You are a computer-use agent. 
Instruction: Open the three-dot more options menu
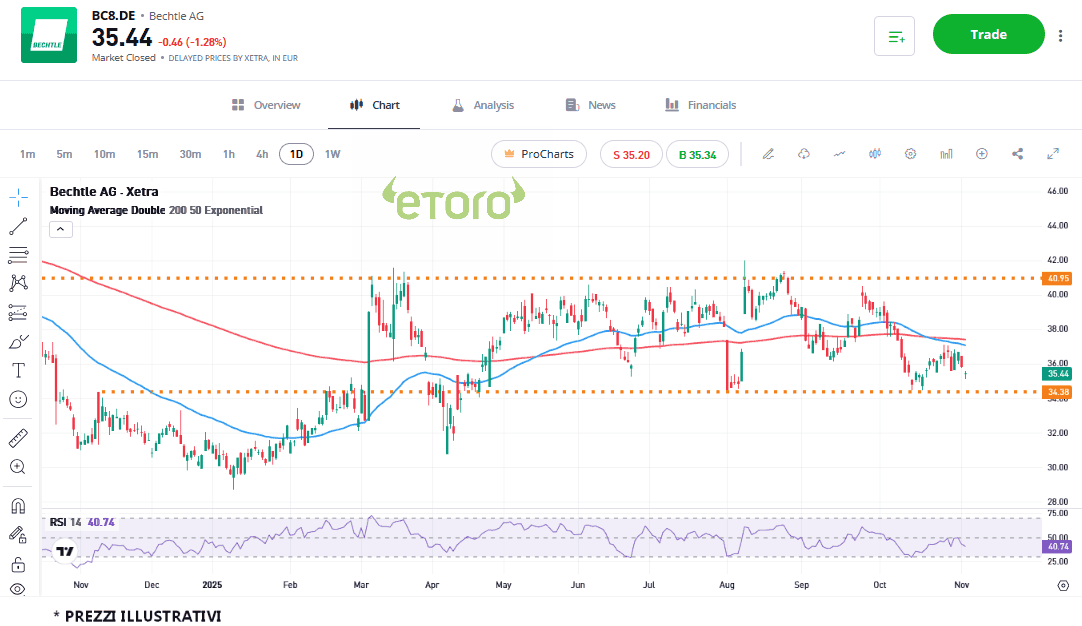point(1060,36)
